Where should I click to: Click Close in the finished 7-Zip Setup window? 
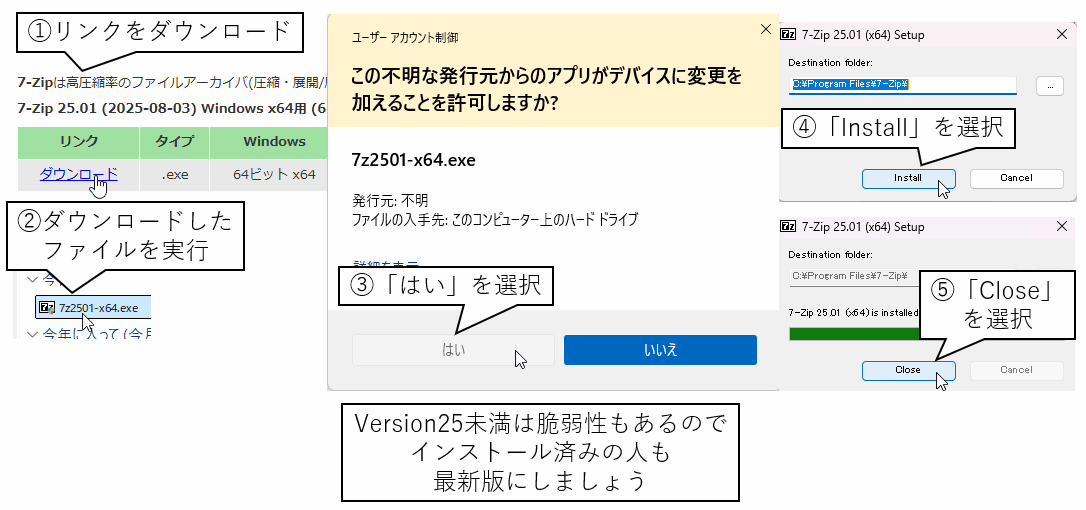click(908, 370)
